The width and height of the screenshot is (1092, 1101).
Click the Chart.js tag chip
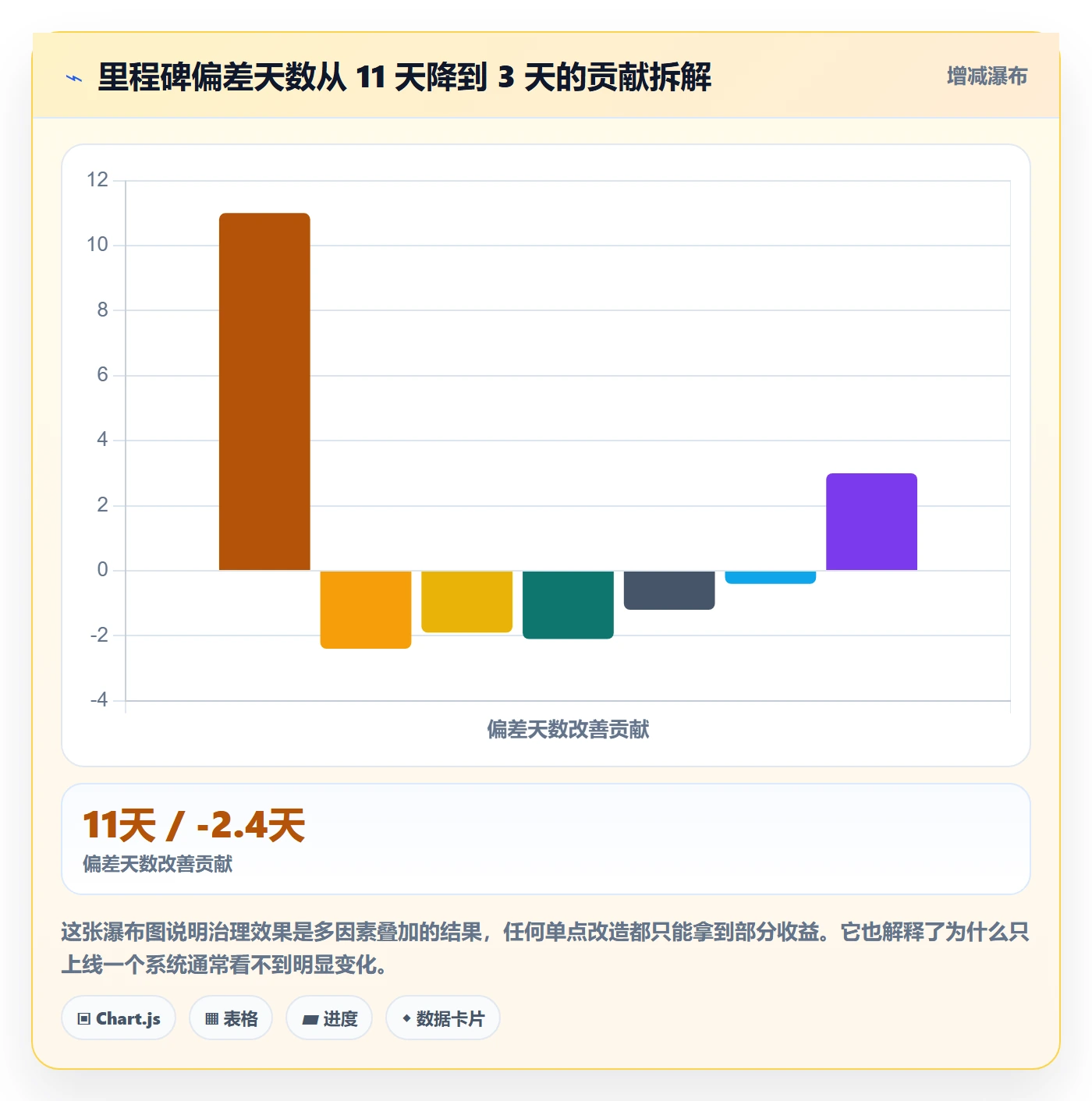[x=119, y=1018]
